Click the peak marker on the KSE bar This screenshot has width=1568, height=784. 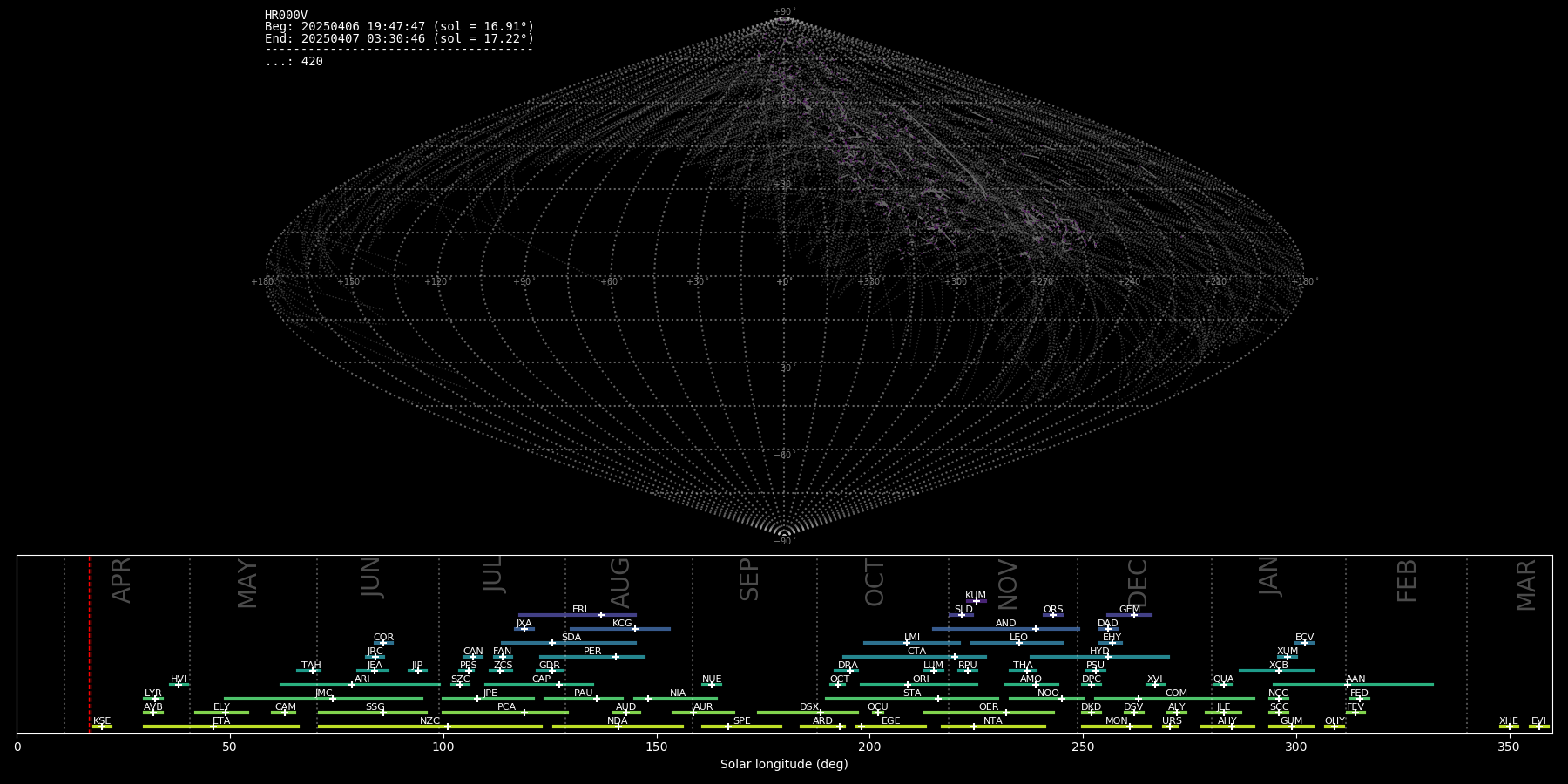click(102, 727)
